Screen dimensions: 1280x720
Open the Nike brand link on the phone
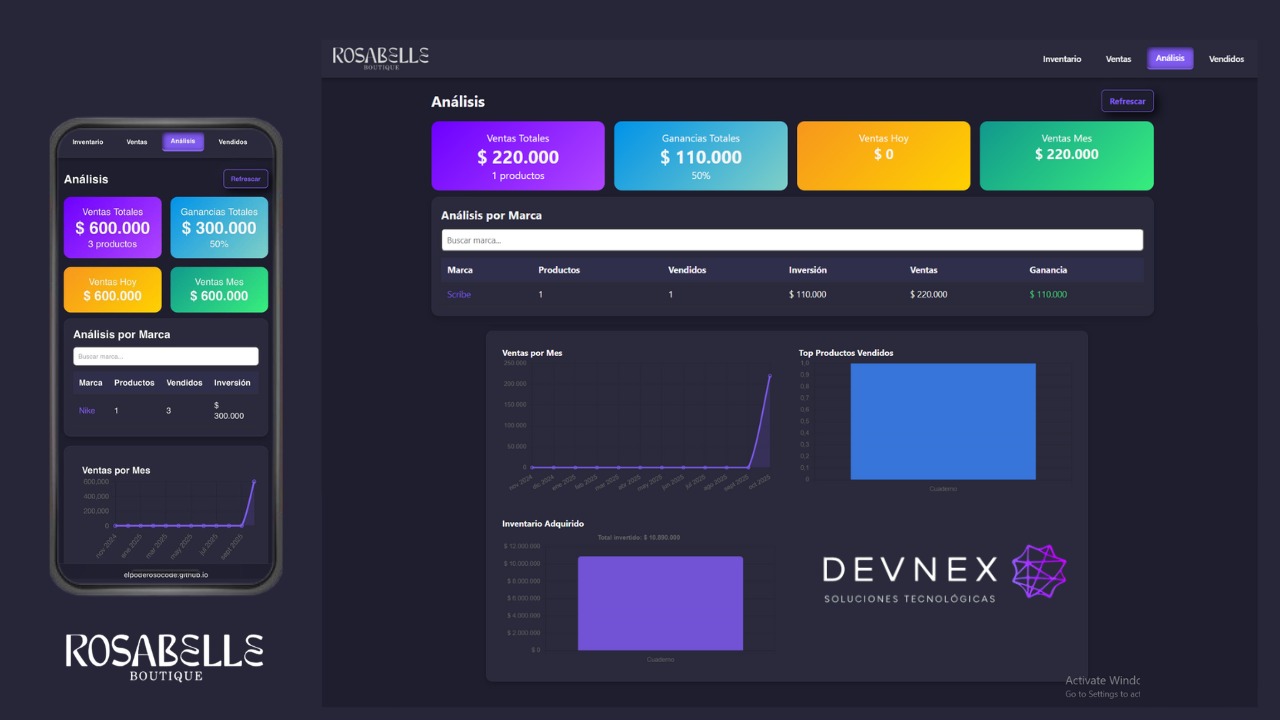[x=87, y=410]
